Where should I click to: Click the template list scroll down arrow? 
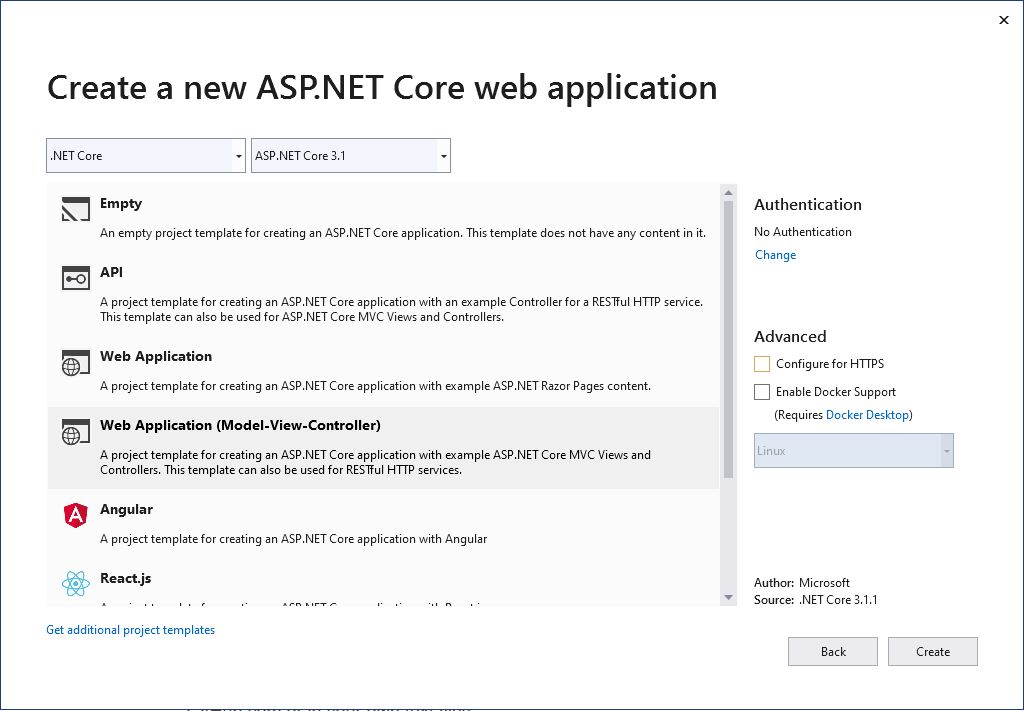728,597
